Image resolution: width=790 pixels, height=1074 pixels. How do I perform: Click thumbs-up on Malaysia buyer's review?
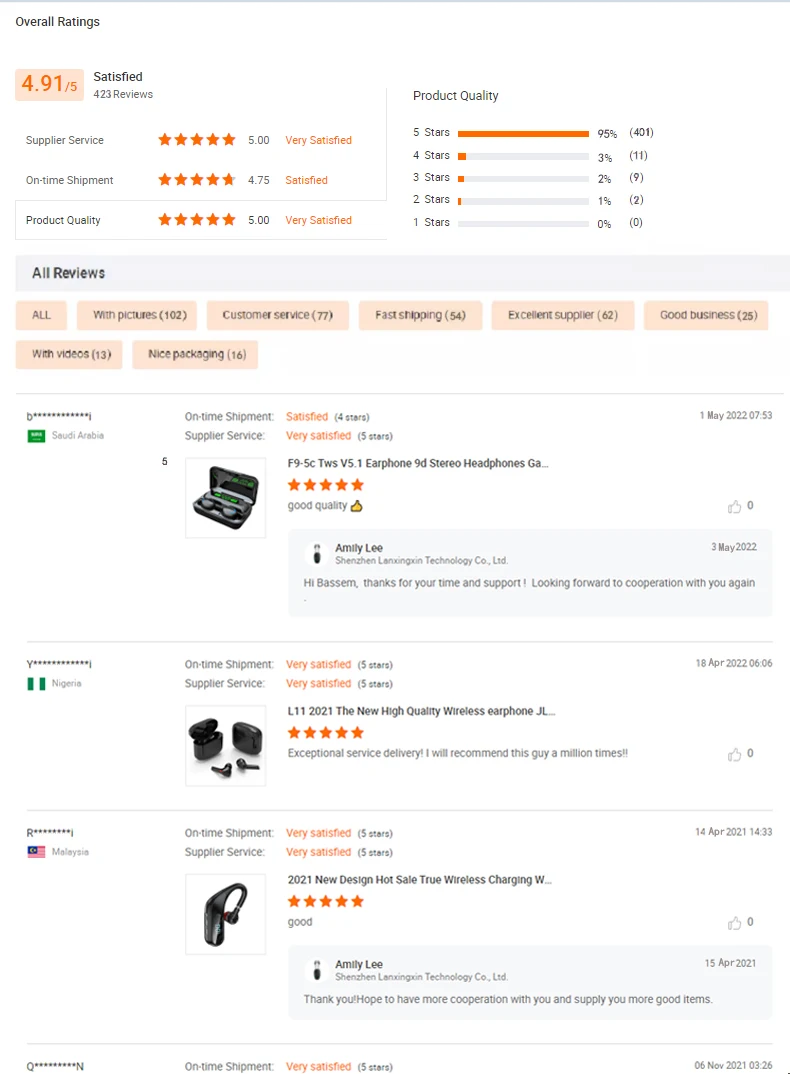coord(735,923)
